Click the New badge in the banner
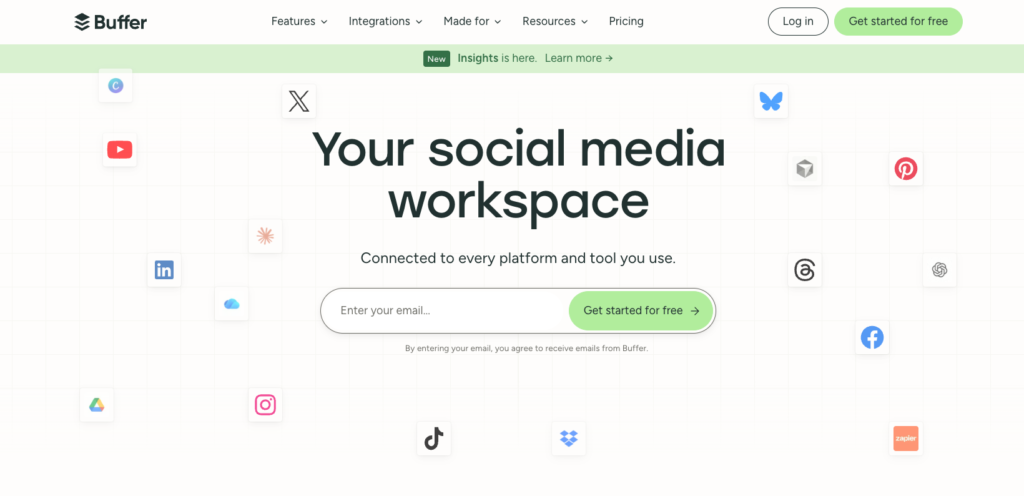The width and height of the screenshot is (1024, 496). pyautogui.click(x=436, y=59)
